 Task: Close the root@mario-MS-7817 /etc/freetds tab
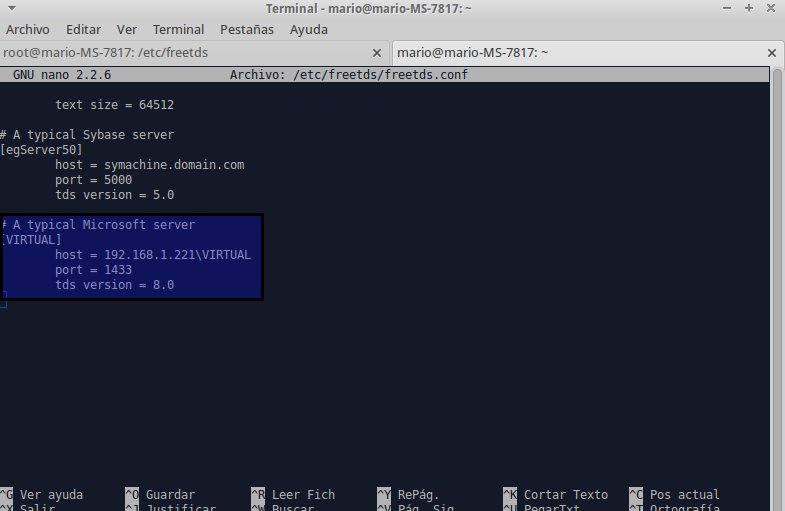[x=377, y=52]
